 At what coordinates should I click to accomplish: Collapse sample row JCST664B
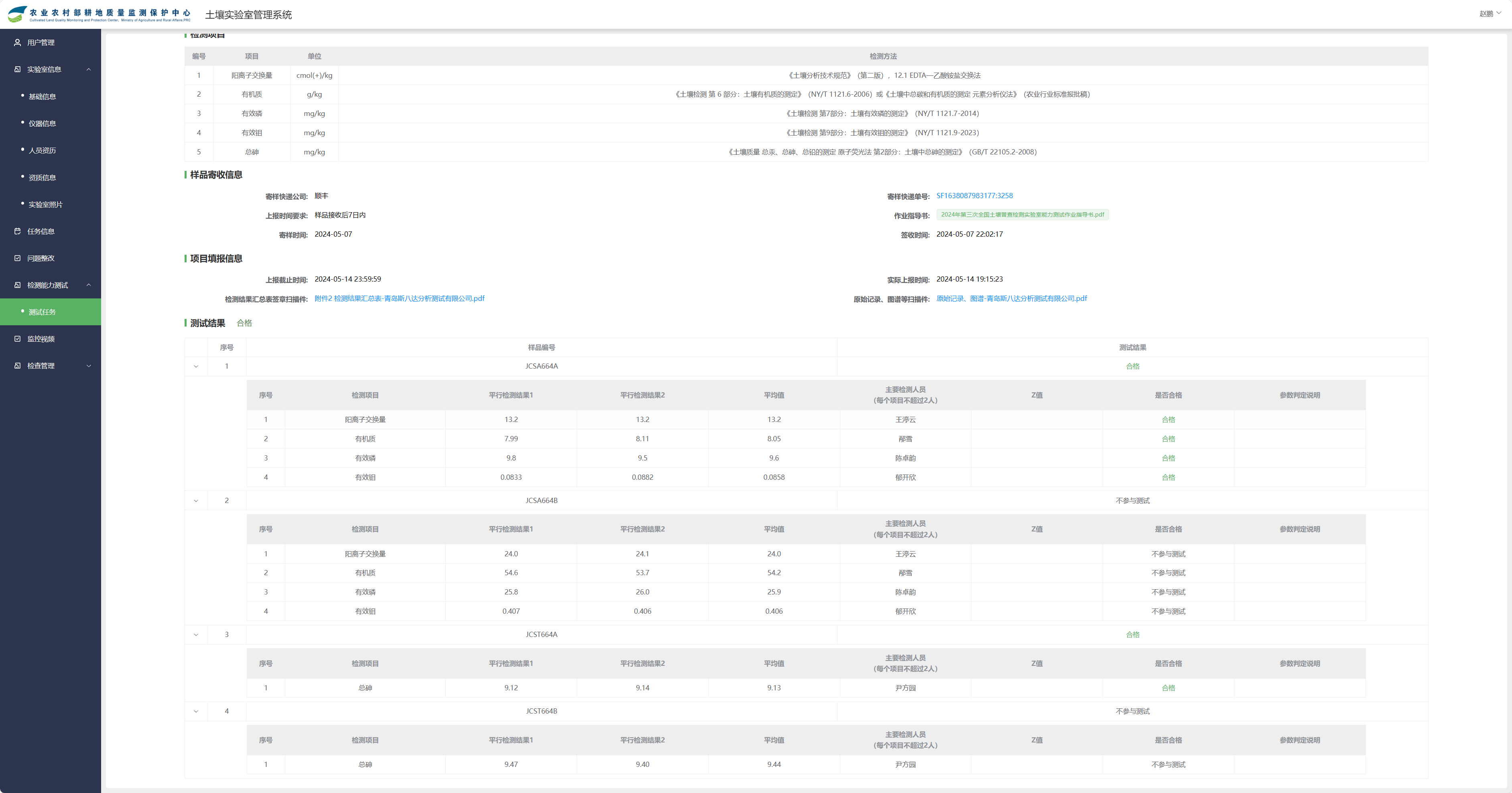click(196, 712)
